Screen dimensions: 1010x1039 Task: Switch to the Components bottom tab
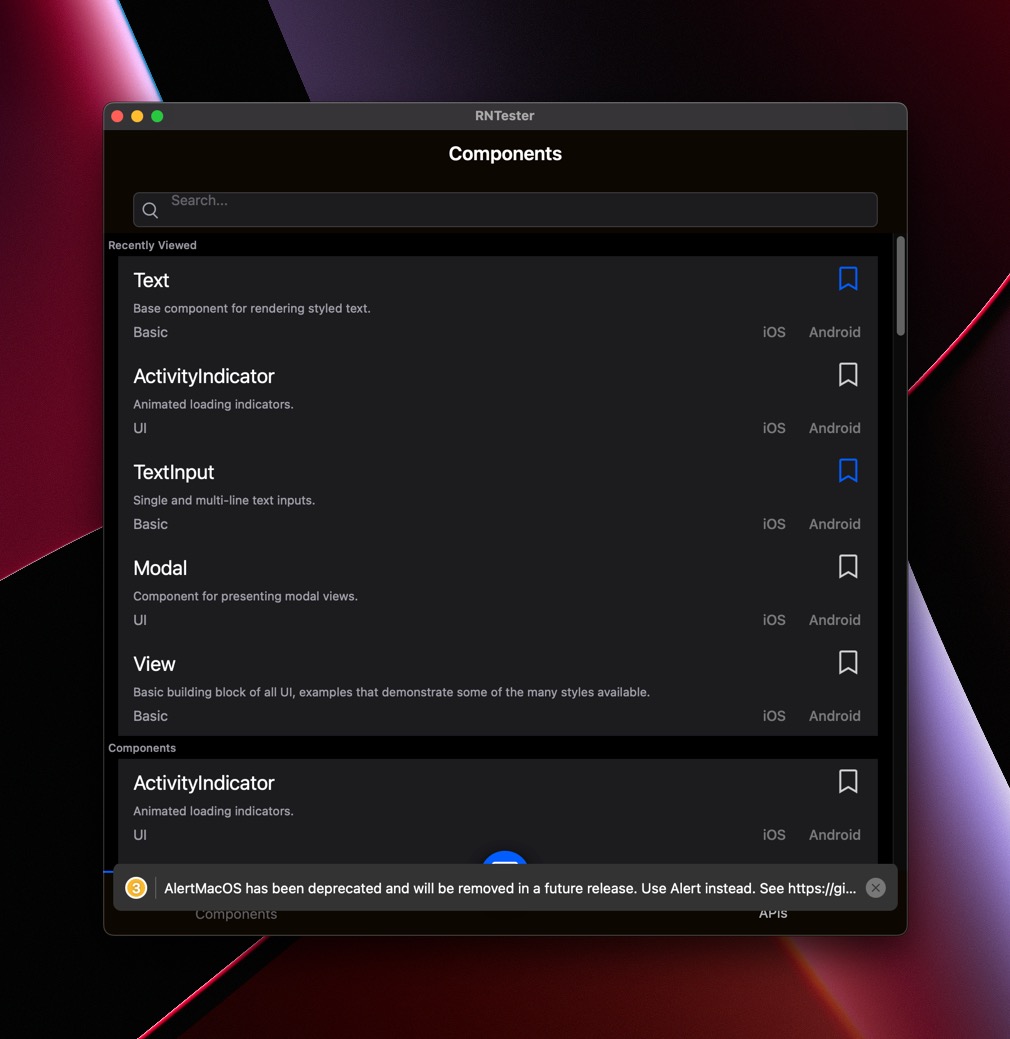[236, 914]
